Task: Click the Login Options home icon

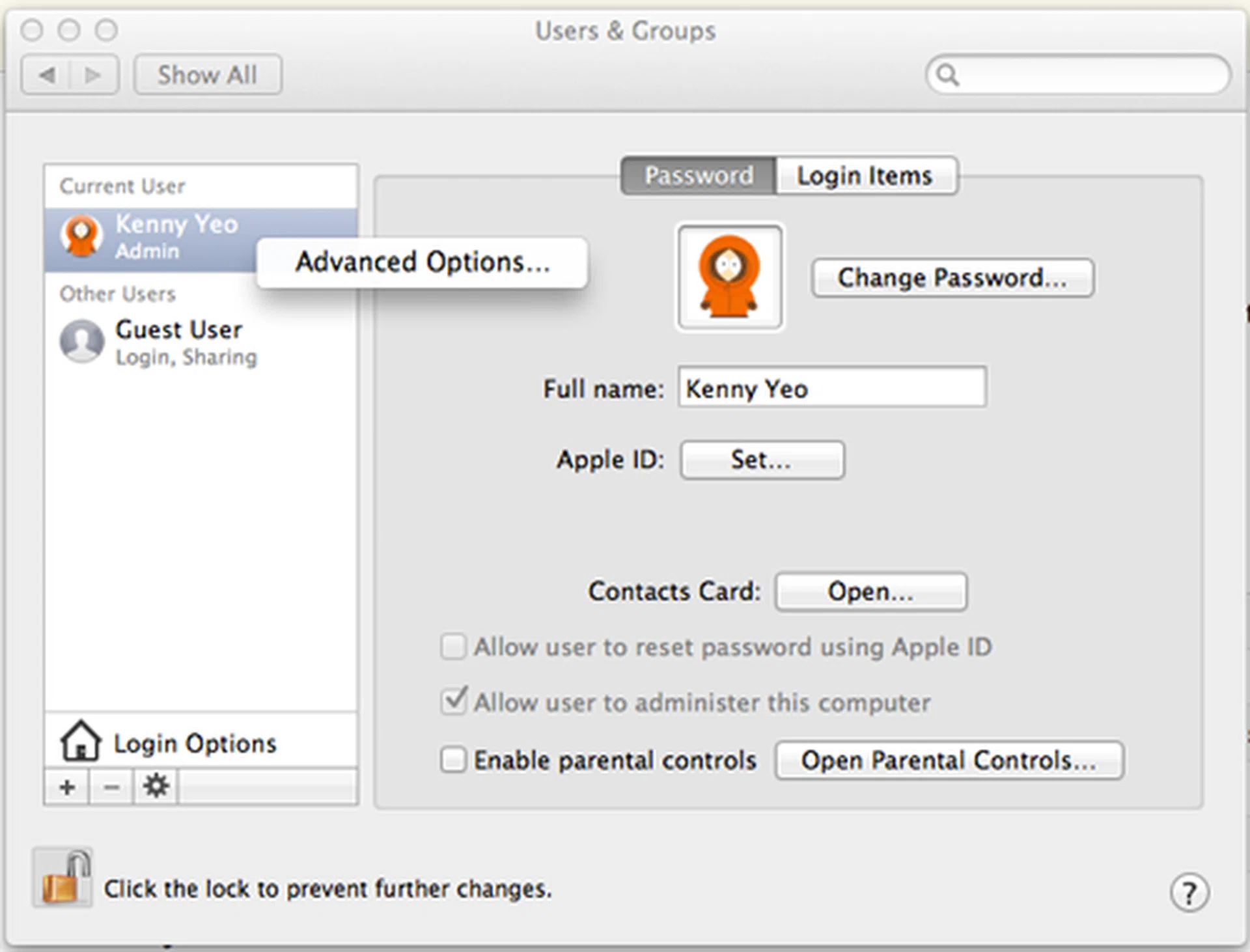Action: point(82,741)
